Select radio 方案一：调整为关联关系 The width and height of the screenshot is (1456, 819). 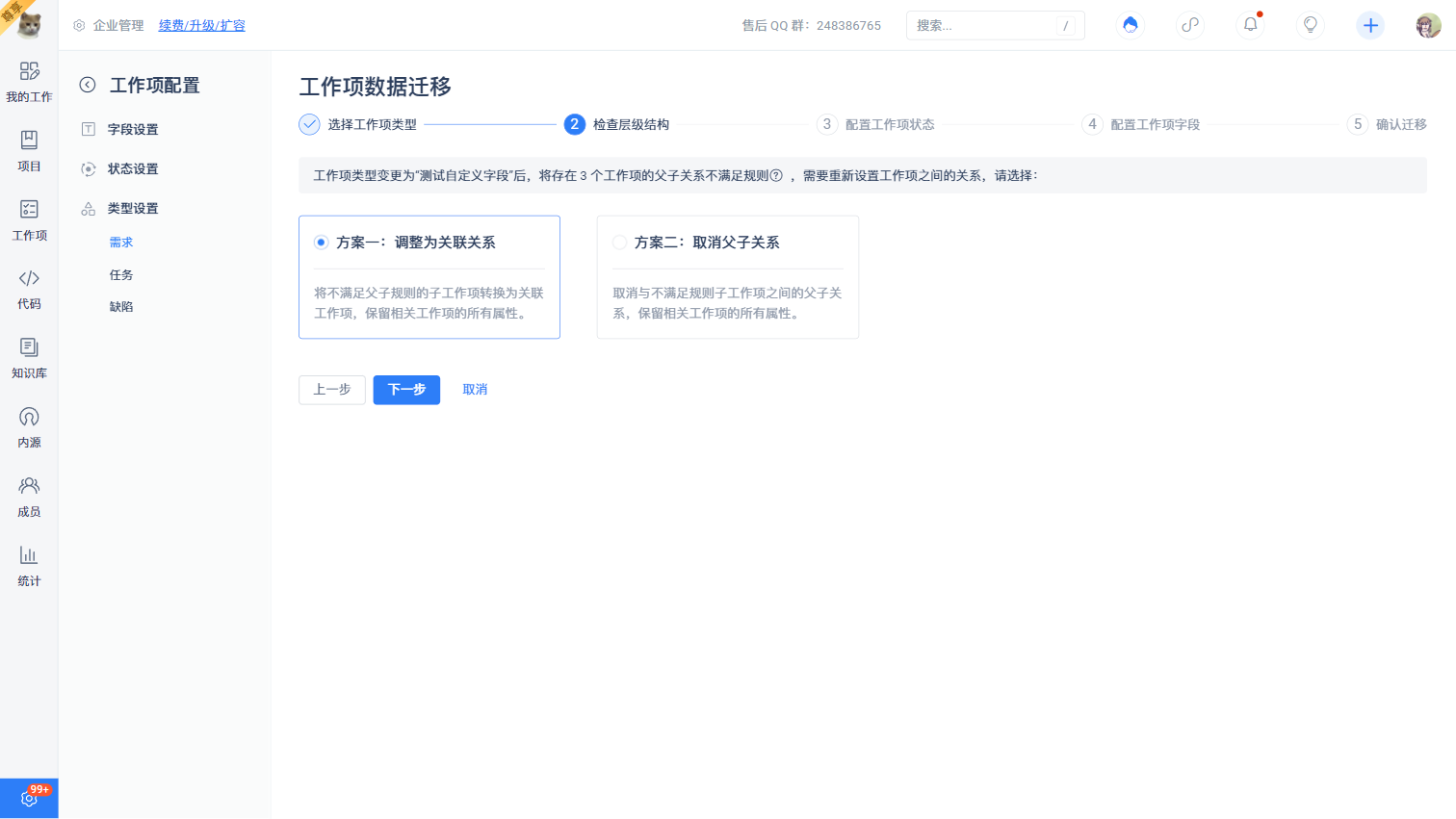pos(321,243)
